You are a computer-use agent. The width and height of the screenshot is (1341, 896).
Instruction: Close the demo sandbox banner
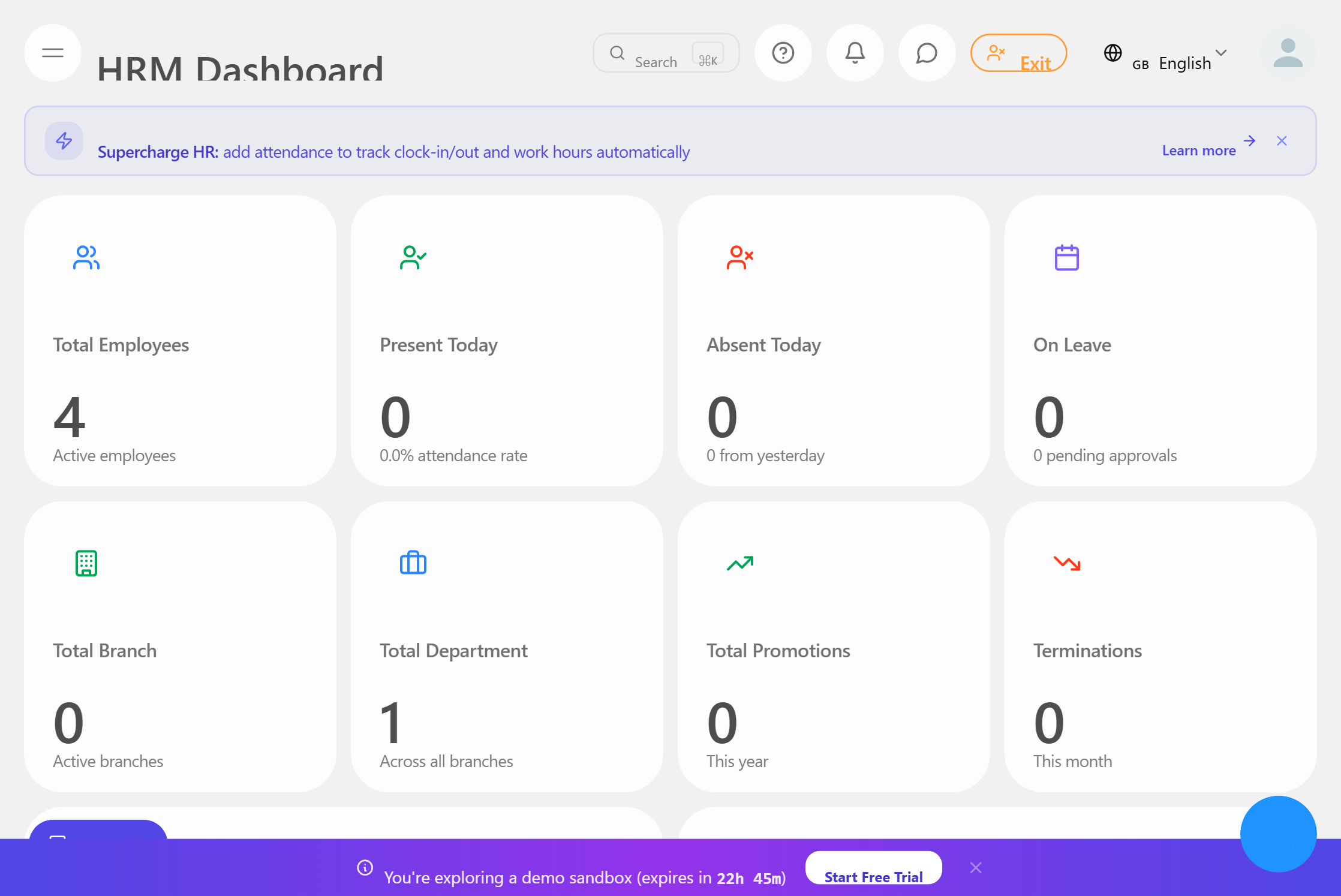976,867
